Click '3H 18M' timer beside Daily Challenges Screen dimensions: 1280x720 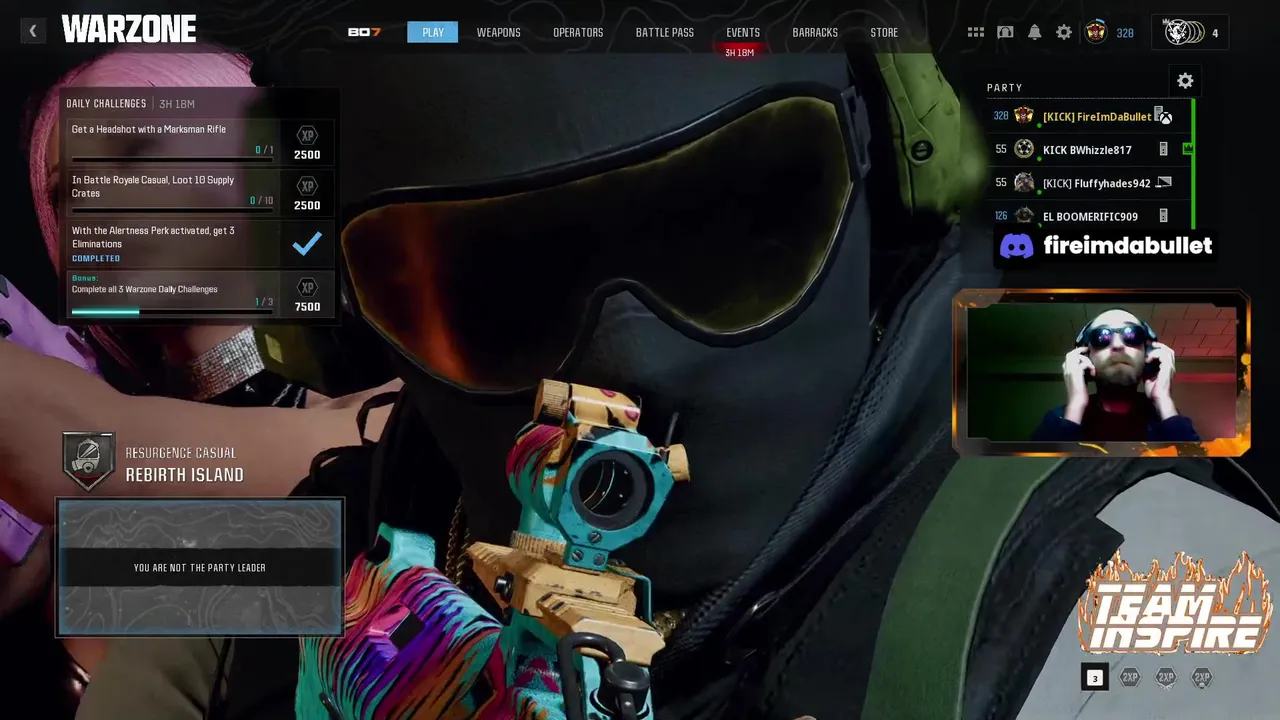click(177, 104)
